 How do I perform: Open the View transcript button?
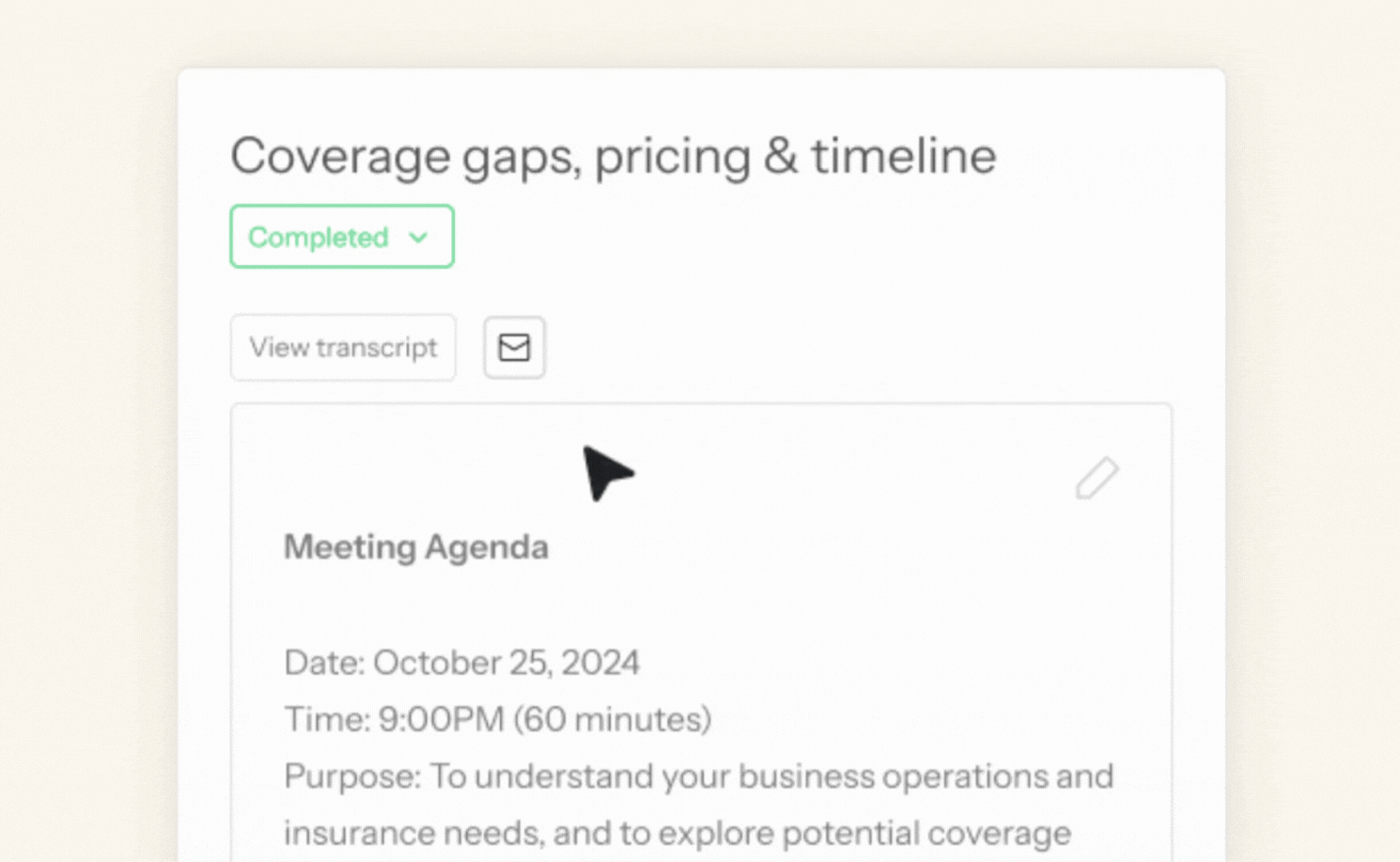(343, 348)
